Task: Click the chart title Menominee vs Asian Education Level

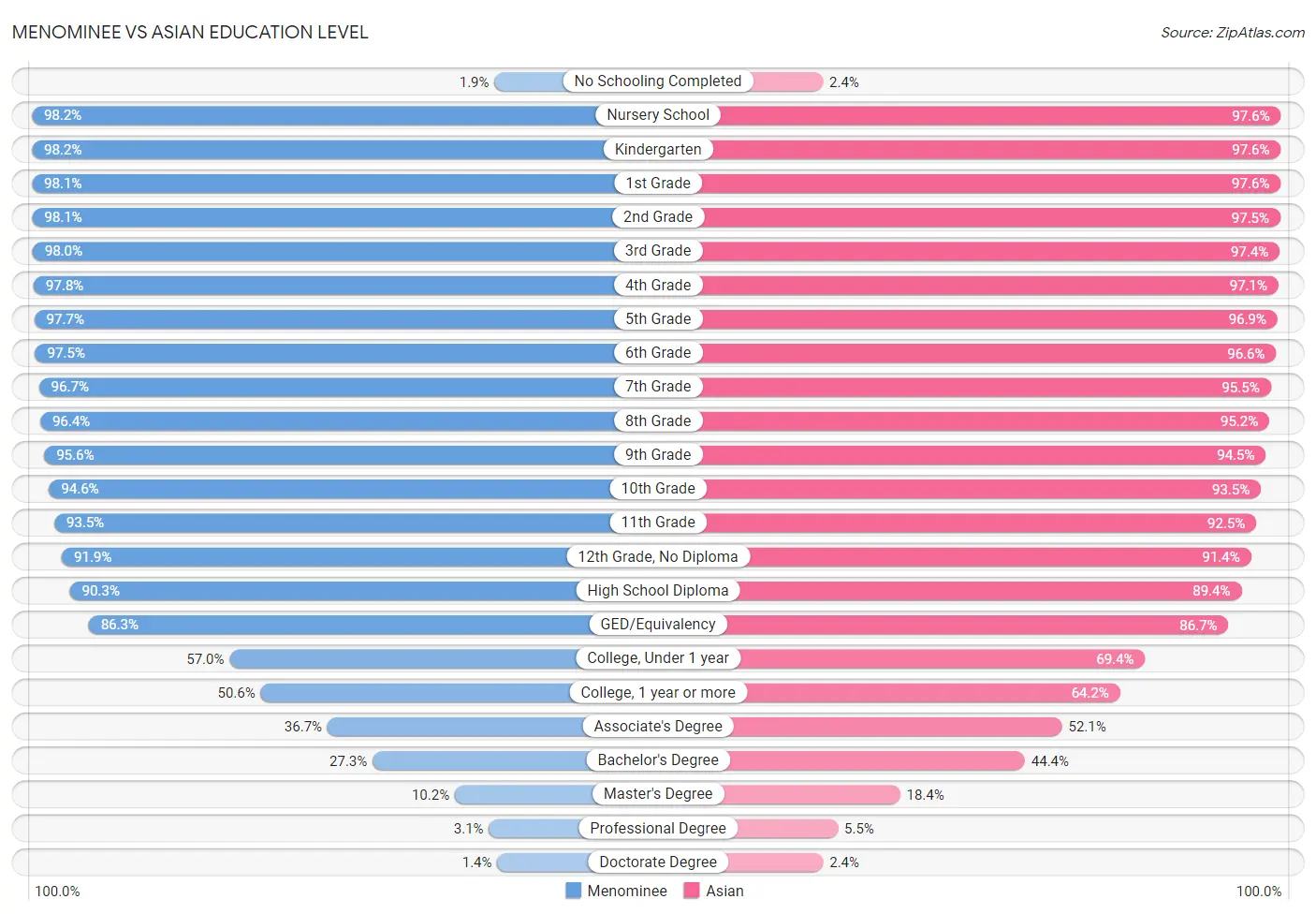Action: click(x=190, y=32)
